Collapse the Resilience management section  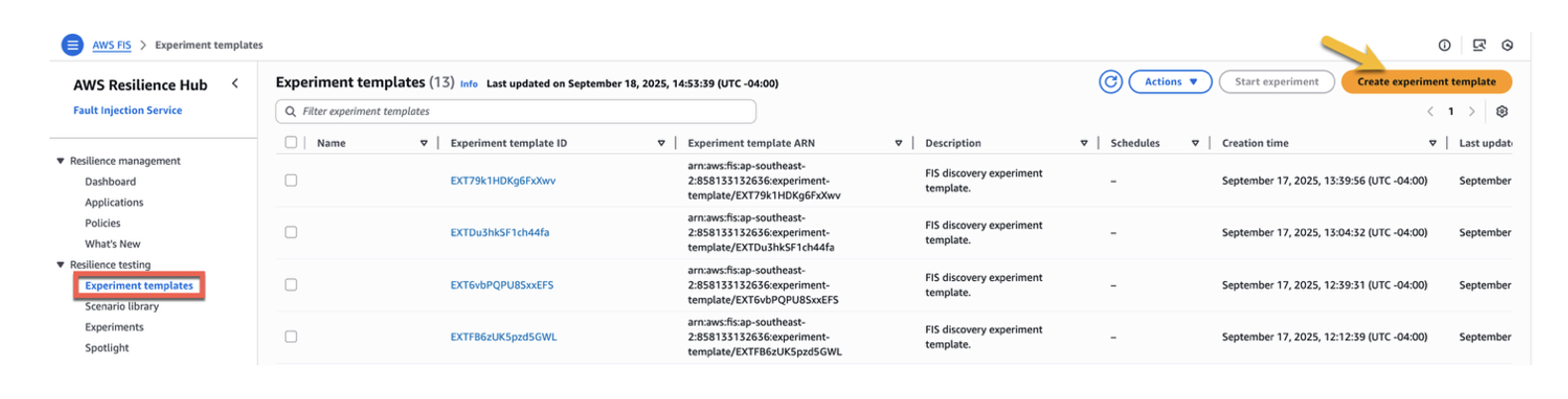tap(61, 161)
